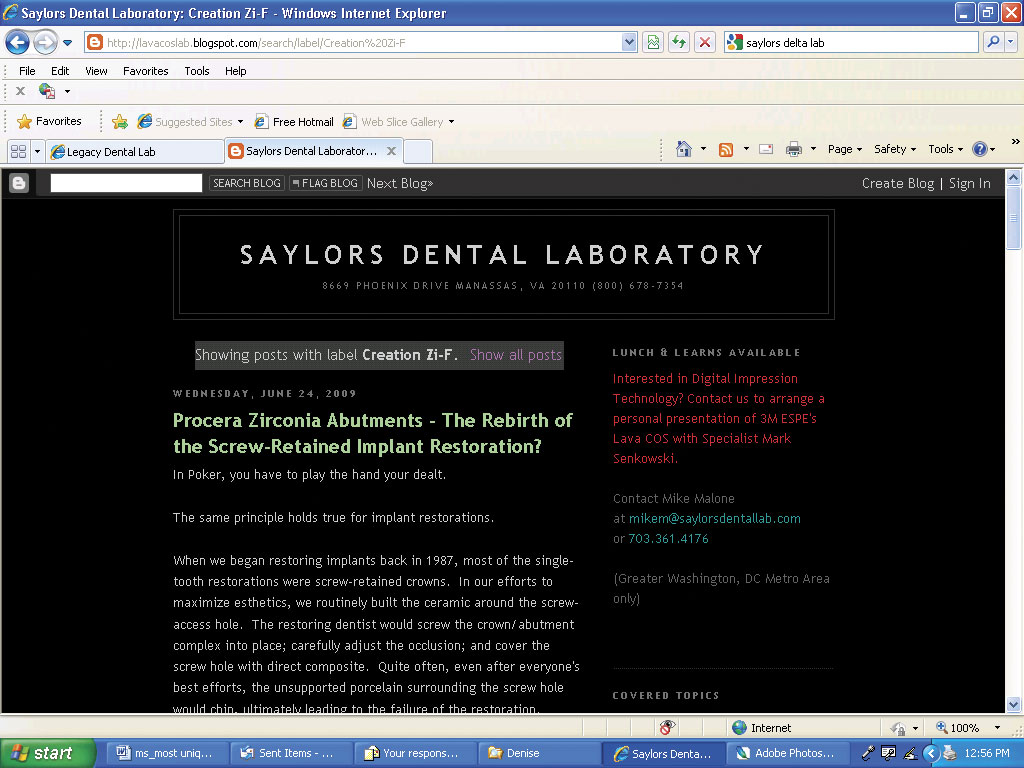Viewport: 1024px width, 768px height.
Task: Click the Blogger favicon in address bar
Action: click(x=95, y=42)
